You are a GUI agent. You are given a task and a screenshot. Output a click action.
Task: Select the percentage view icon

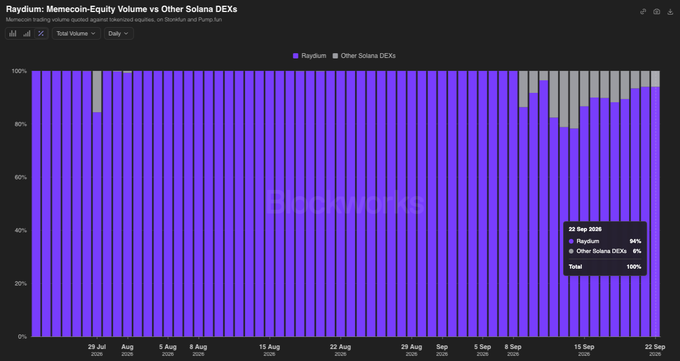pos(41,33)
